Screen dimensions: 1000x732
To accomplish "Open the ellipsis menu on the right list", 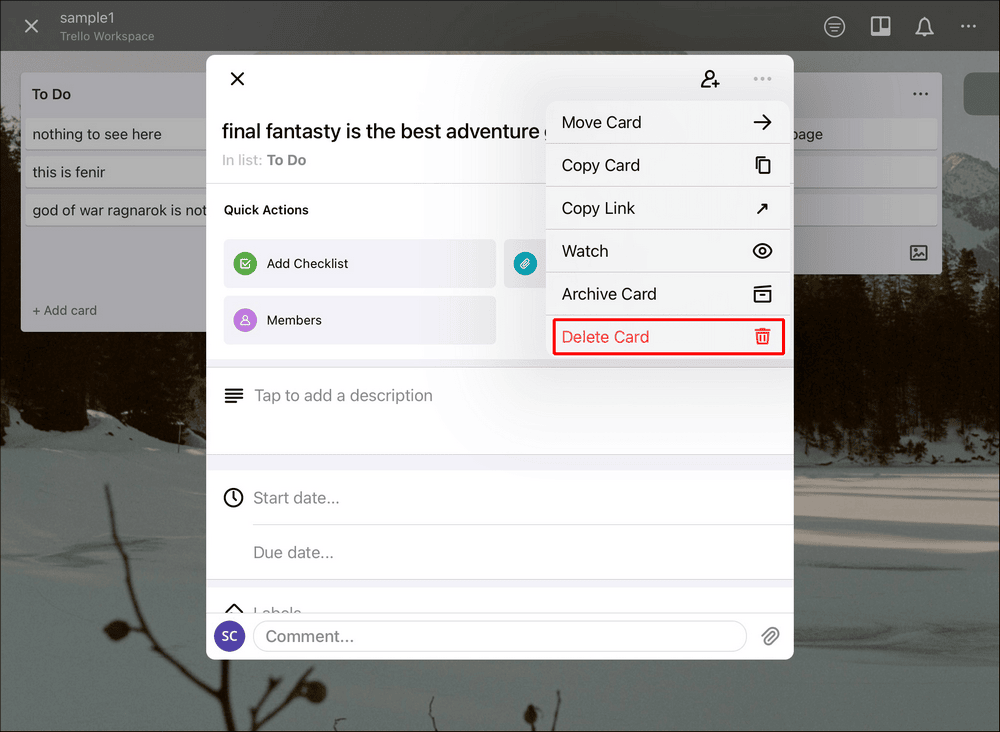I will [920, 93].
